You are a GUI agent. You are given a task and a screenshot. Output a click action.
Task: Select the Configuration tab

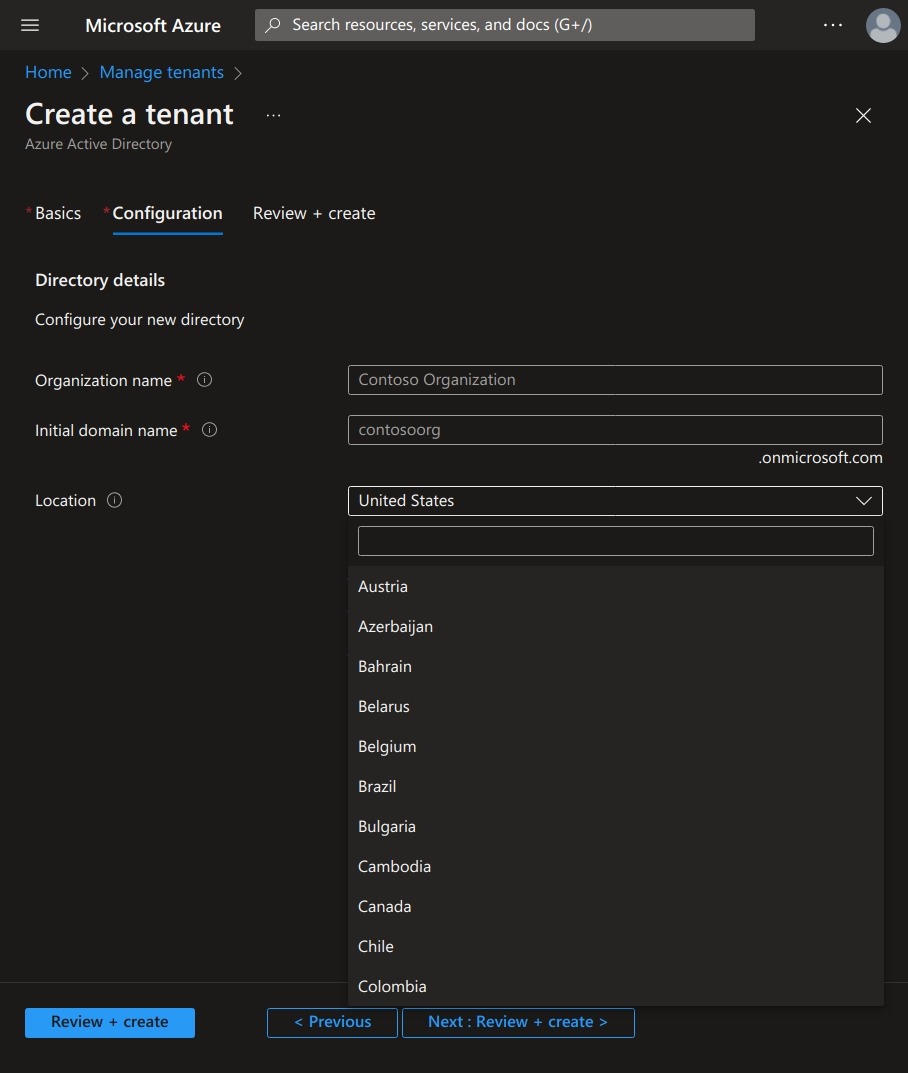167,214
